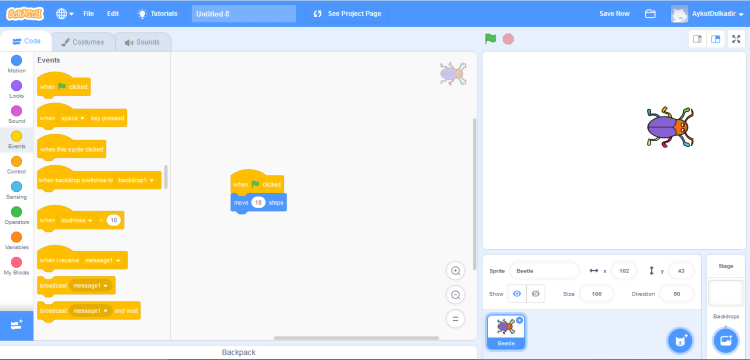Select the Stage backdrop thumbnail
Image resolution: width=750 pixels, height=360 pixels.
[726, 293]
